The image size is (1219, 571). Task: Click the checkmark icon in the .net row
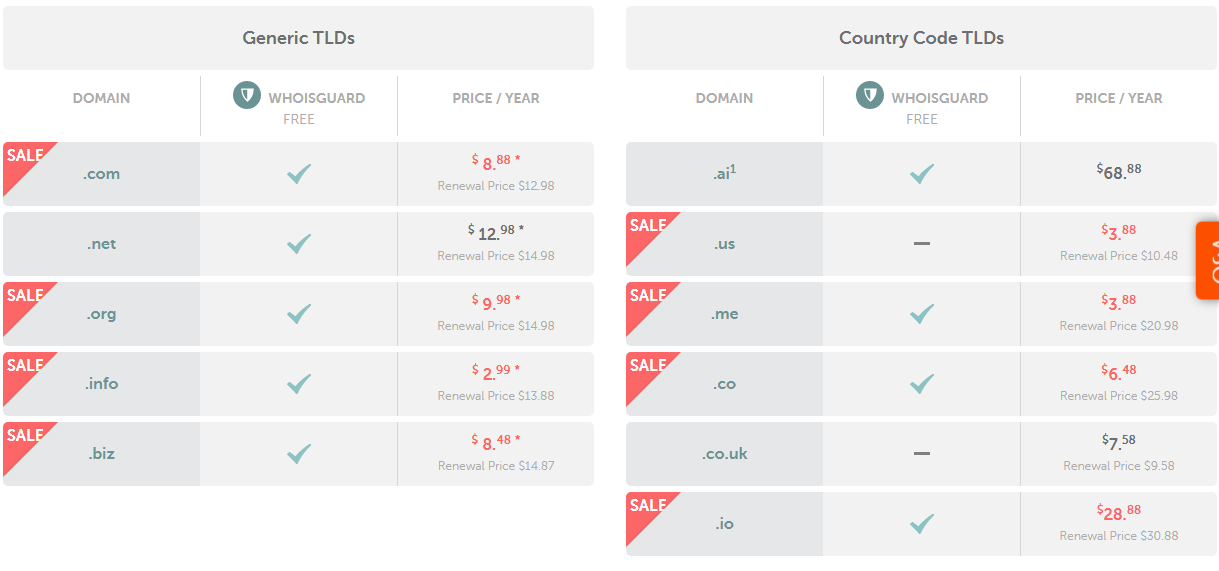tap(298, 244)
